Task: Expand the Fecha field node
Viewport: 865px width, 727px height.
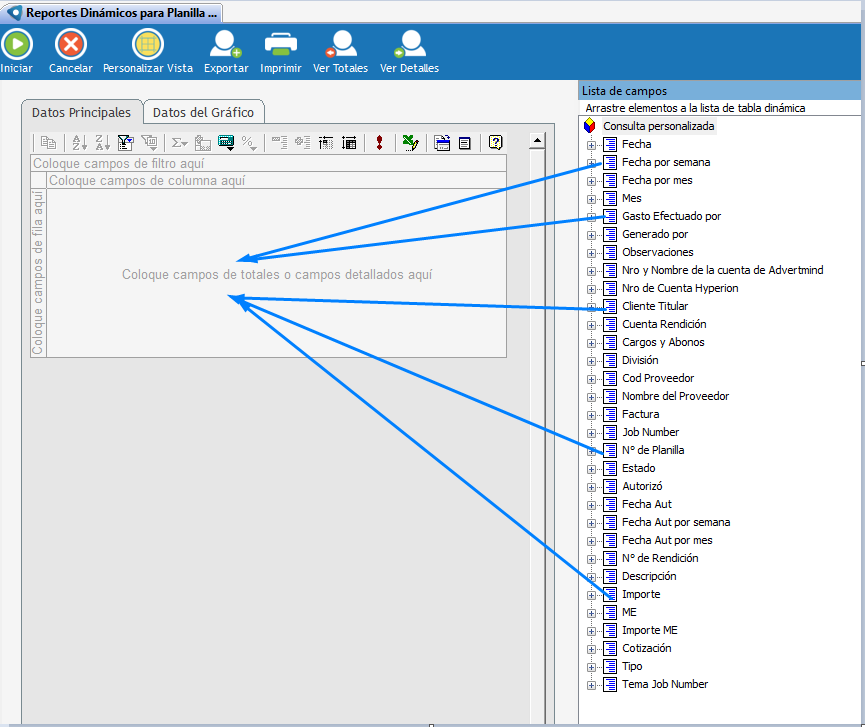Action: [591, 145]
